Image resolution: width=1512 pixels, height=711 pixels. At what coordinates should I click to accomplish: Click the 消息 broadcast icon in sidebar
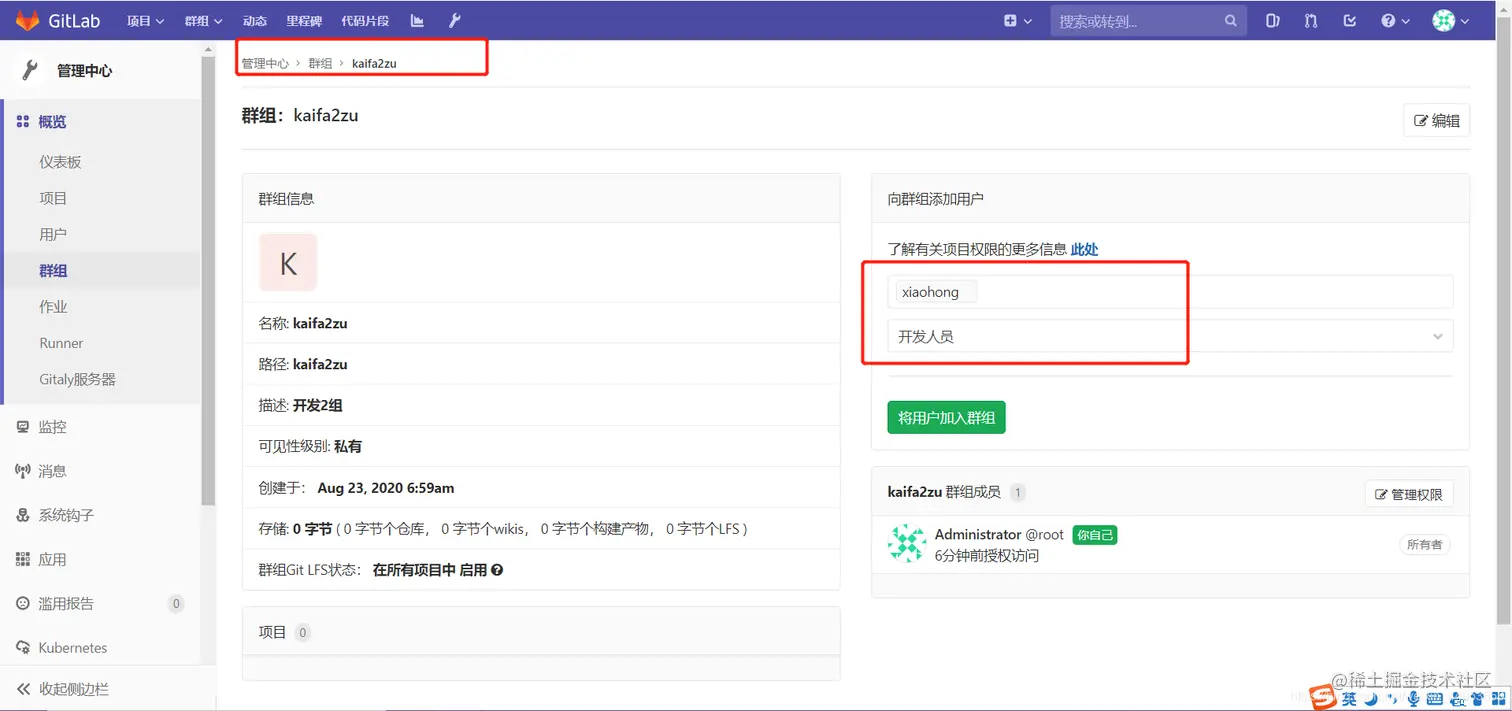point(23,471)
